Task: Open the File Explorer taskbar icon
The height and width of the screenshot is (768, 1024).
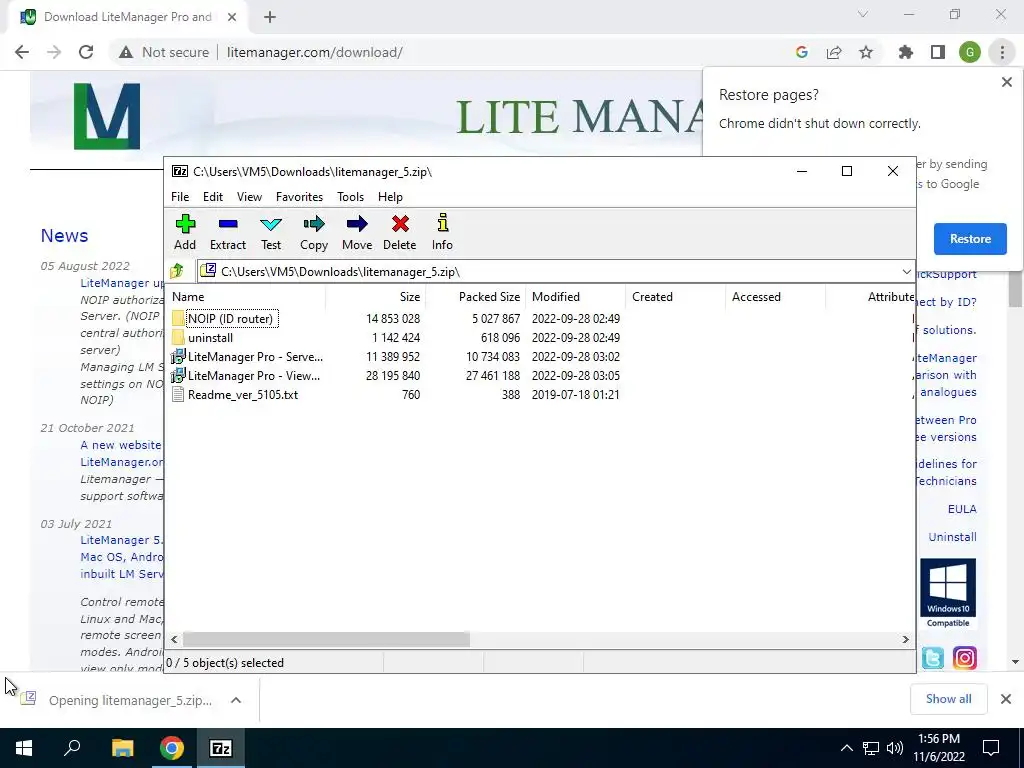Action: (122, 748)
